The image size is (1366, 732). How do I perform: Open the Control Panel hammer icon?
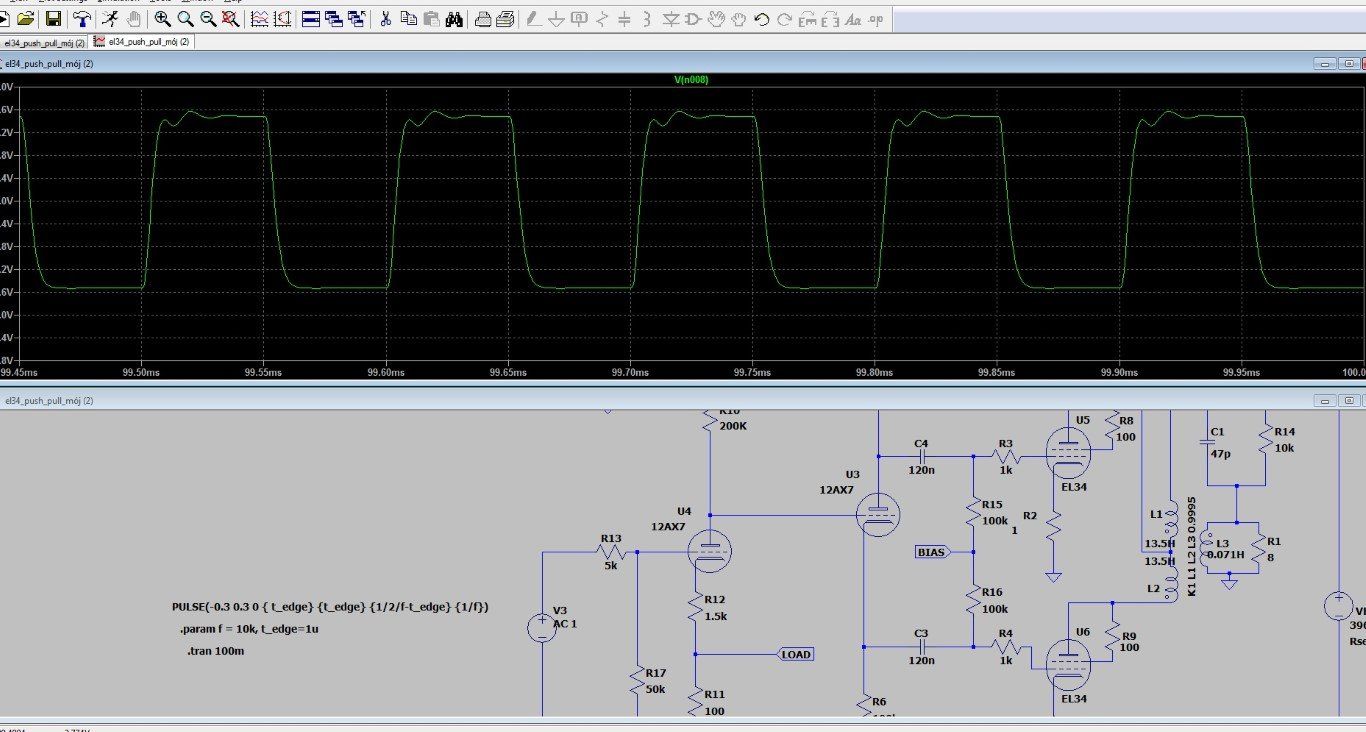(82, 19)
